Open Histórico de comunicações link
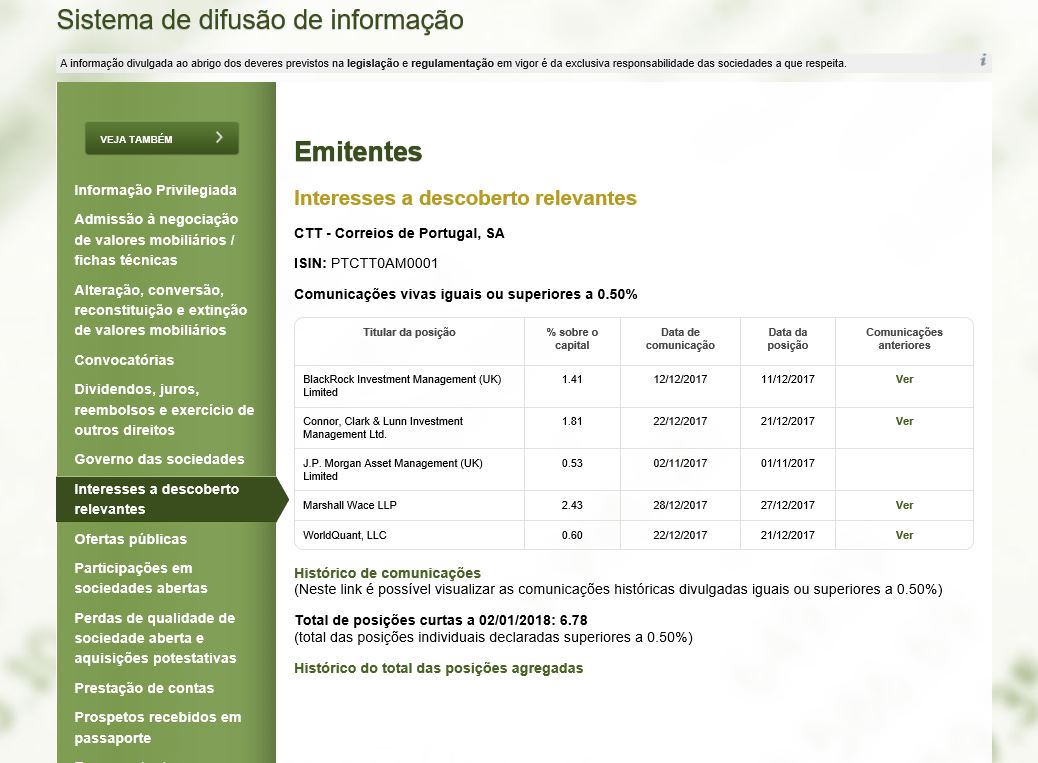The width and height of the screenshot is (1038, 763). [x=387, y=573]
